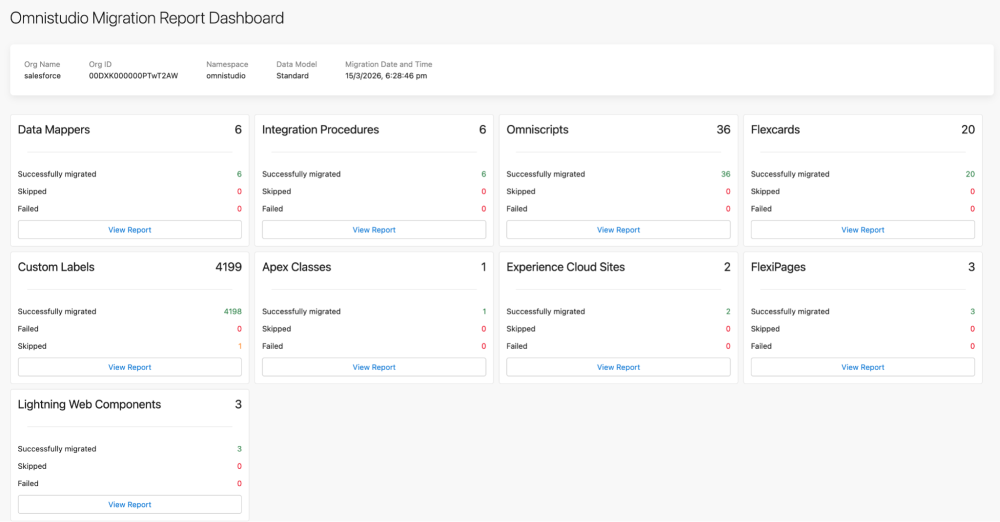The image size is (1000, 522).
Task: Click Skipped label in Integration Procedures card
Action: (x=276, y=191)
